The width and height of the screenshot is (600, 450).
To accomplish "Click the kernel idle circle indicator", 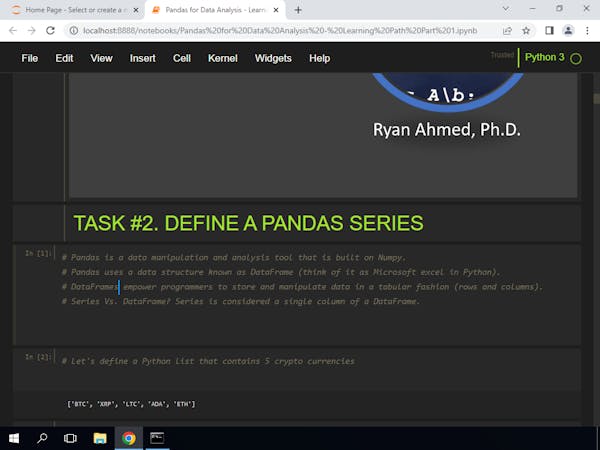I will click(576, 59).
